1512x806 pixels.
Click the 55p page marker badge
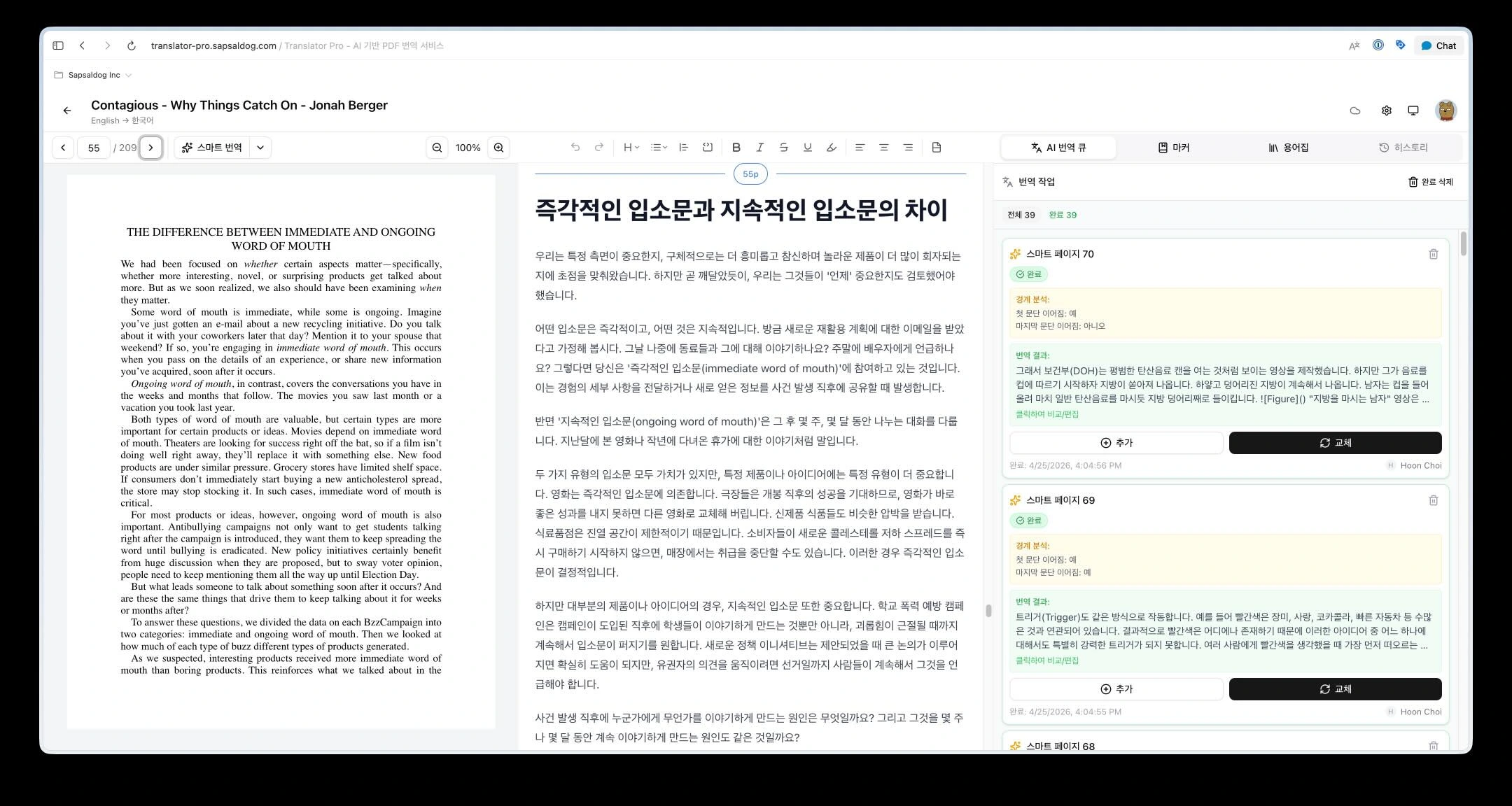coord(750,174)
